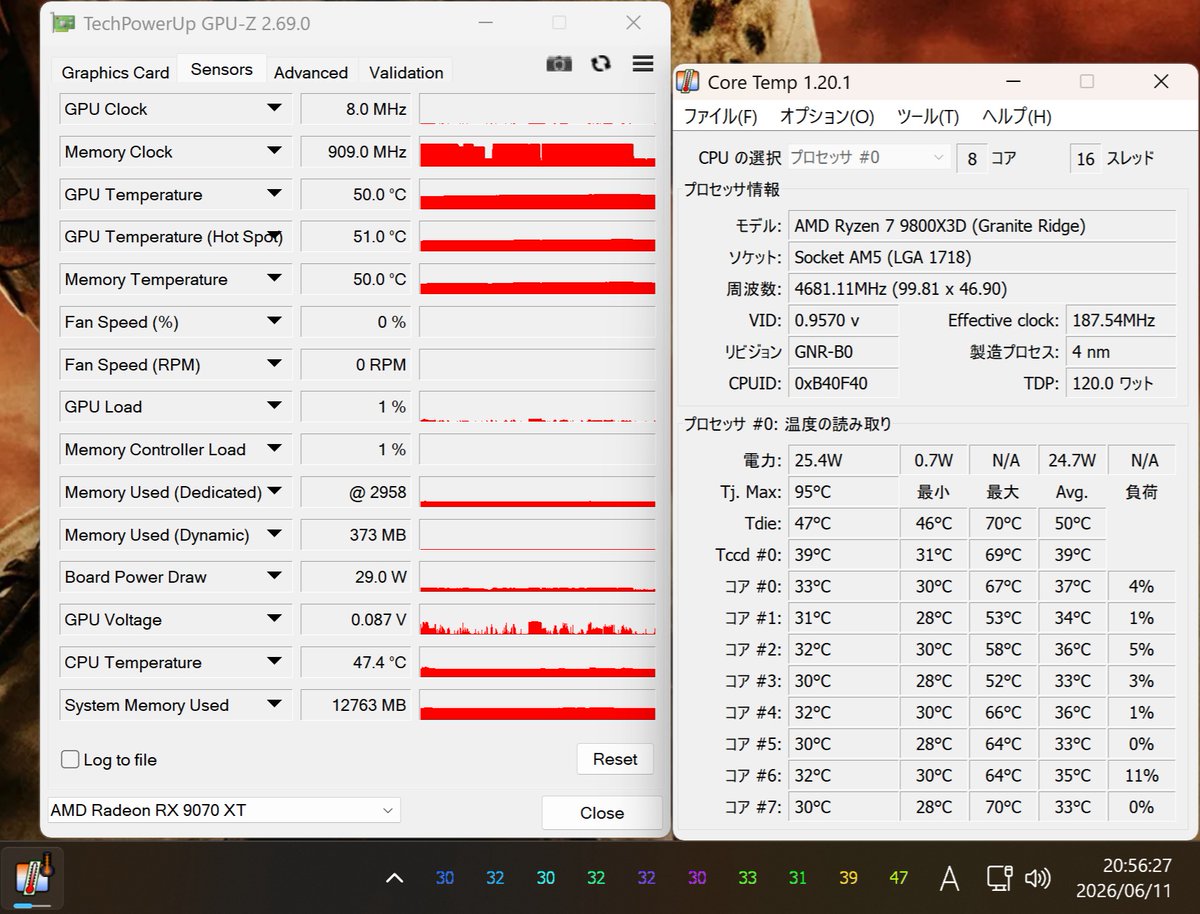Expand the Memory Temperature dropdown arrow
This screenshot has height=914, width=1200.
(x=274, y=279)
